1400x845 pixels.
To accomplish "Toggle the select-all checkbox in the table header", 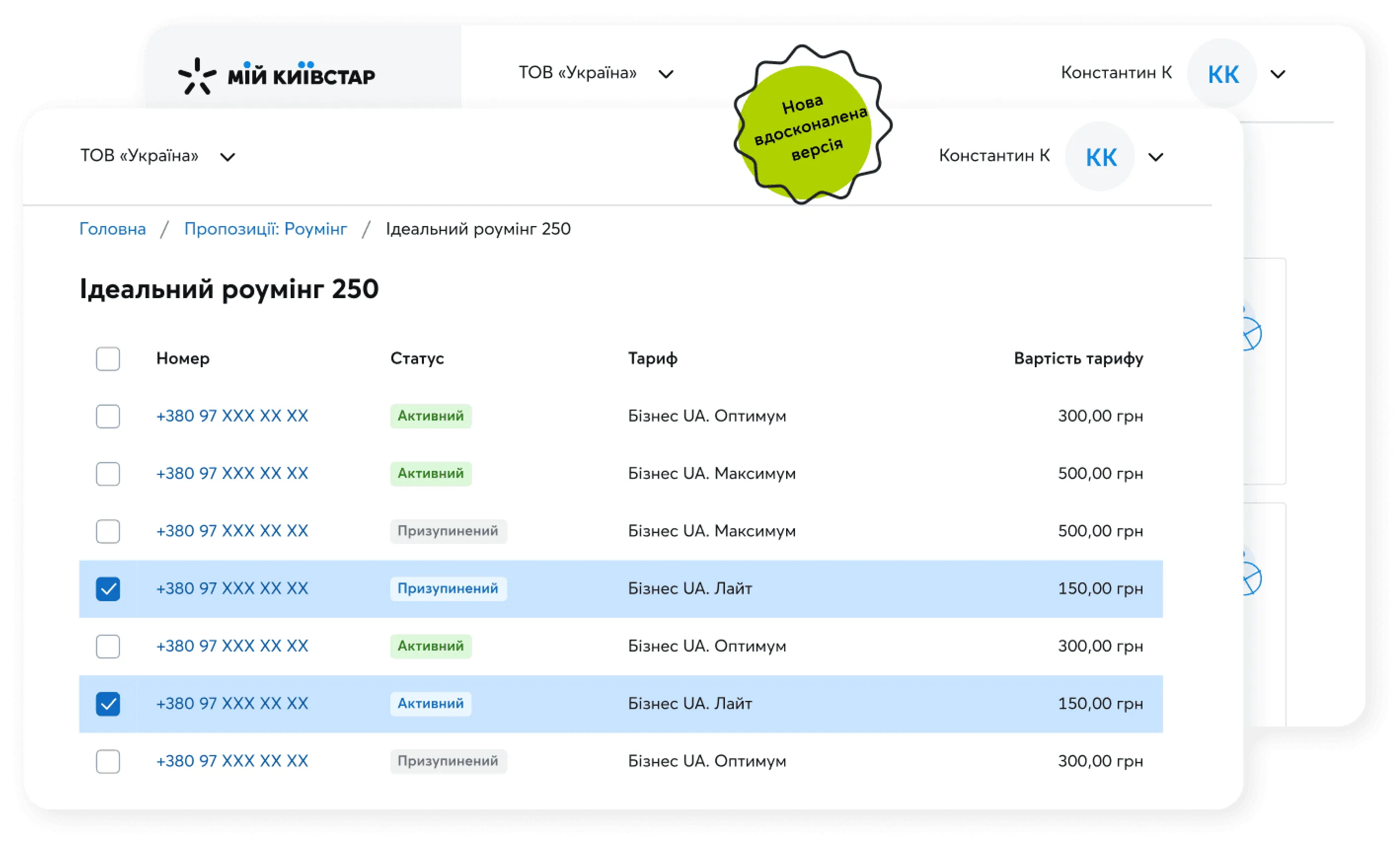I will click(x=108, y=358).
